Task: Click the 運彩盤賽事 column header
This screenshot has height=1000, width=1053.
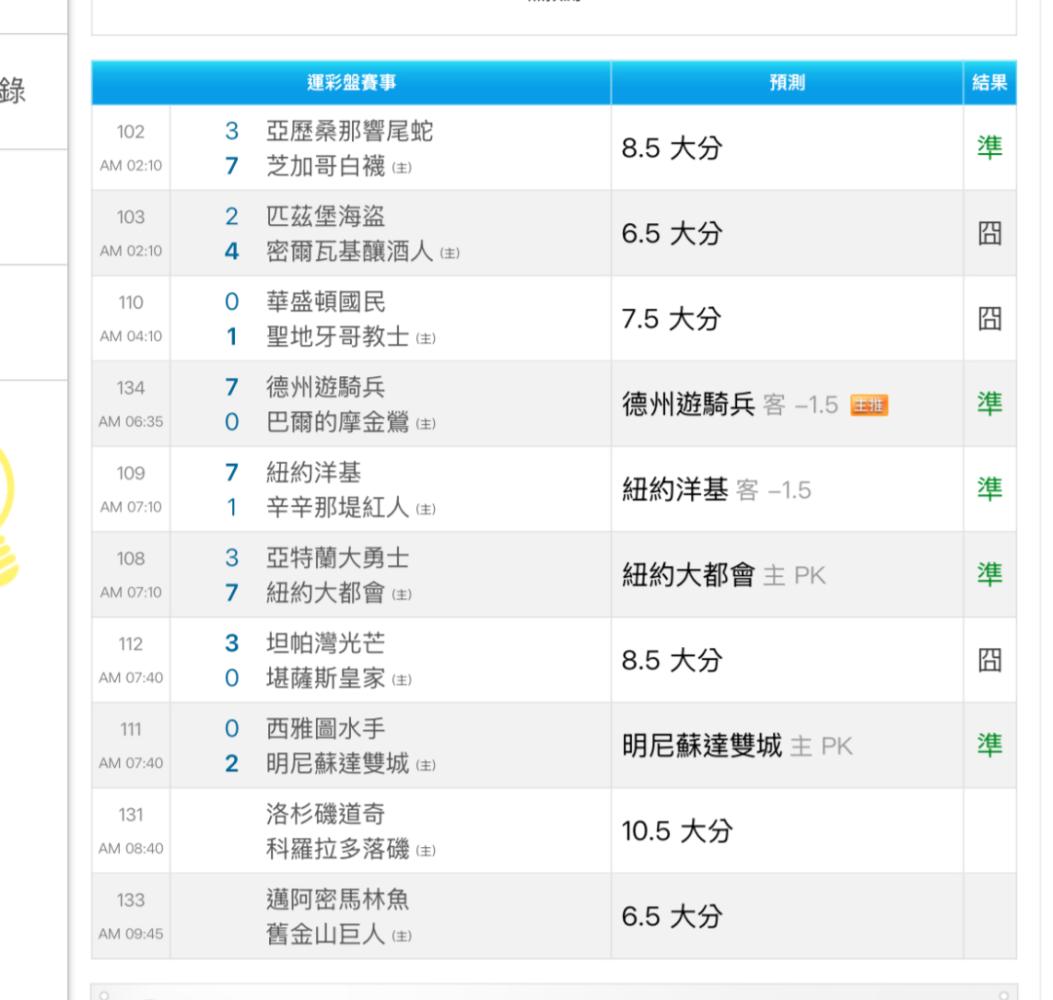Action: click(351, 83)
